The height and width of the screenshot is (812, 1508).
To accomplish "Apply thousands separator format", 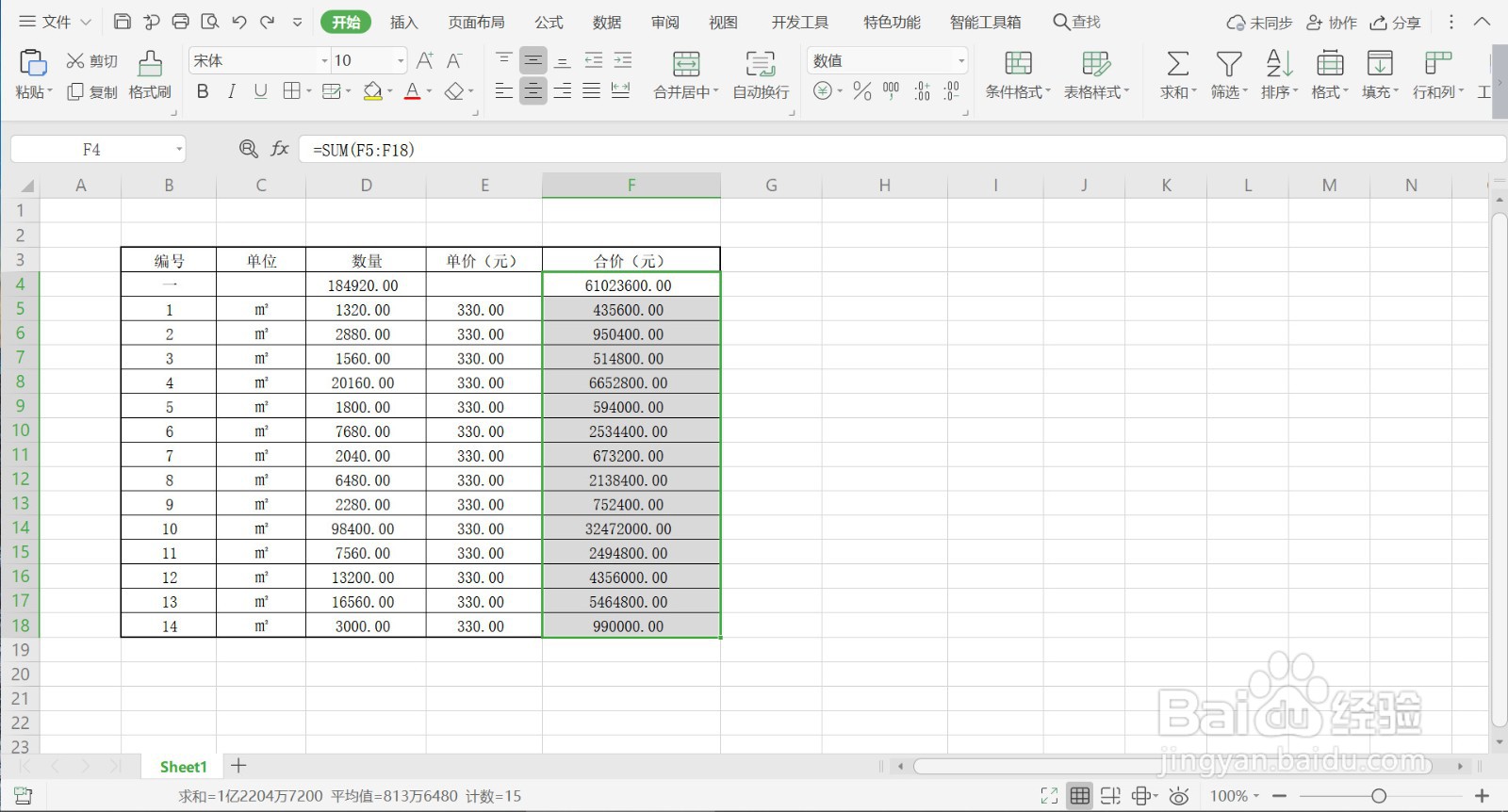I will 892,91.
